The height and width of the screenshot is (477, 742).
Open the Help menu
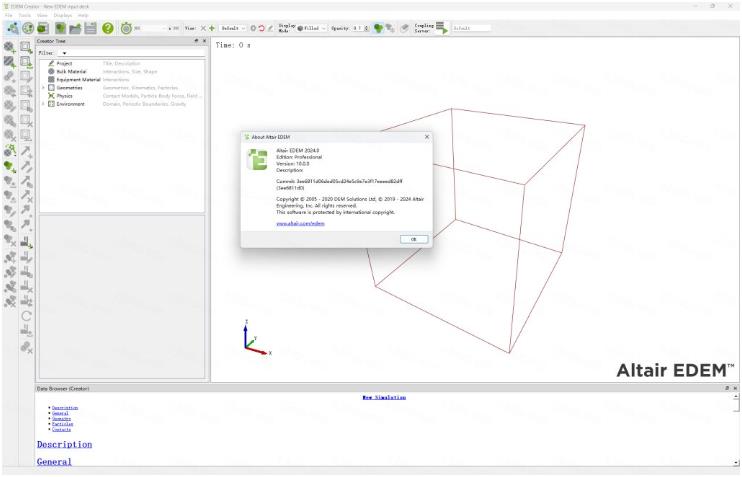pos(83,15)
